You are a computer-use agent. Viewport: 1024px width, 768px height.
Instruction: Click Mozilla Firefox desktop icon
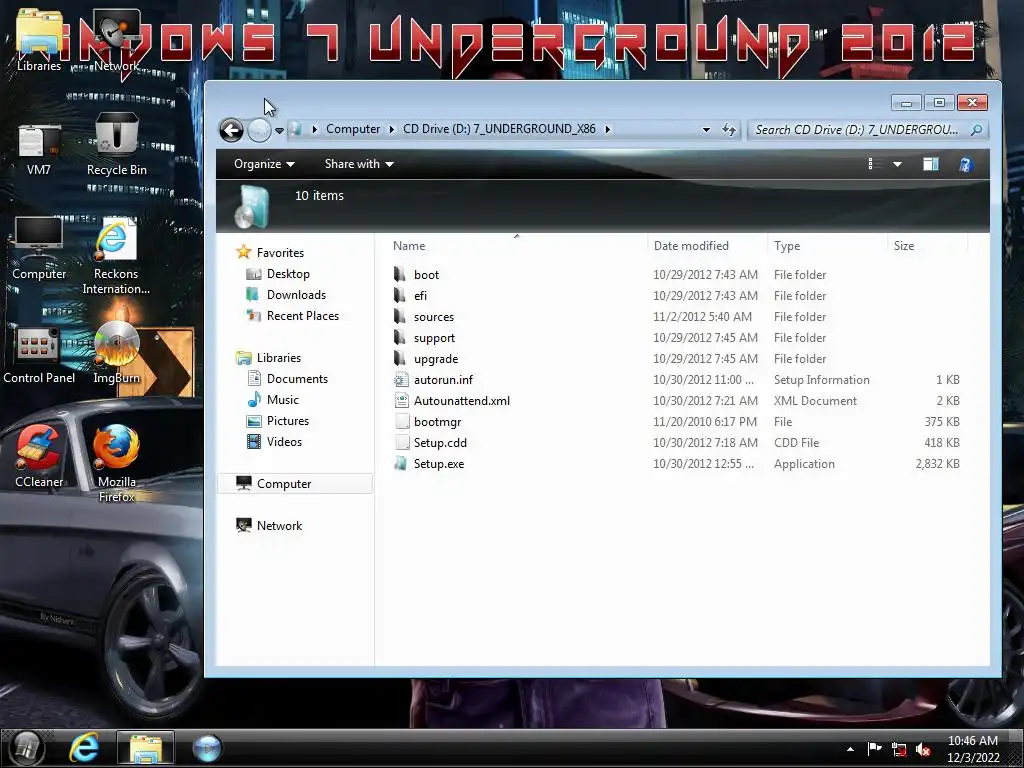(x=117, y=464)
